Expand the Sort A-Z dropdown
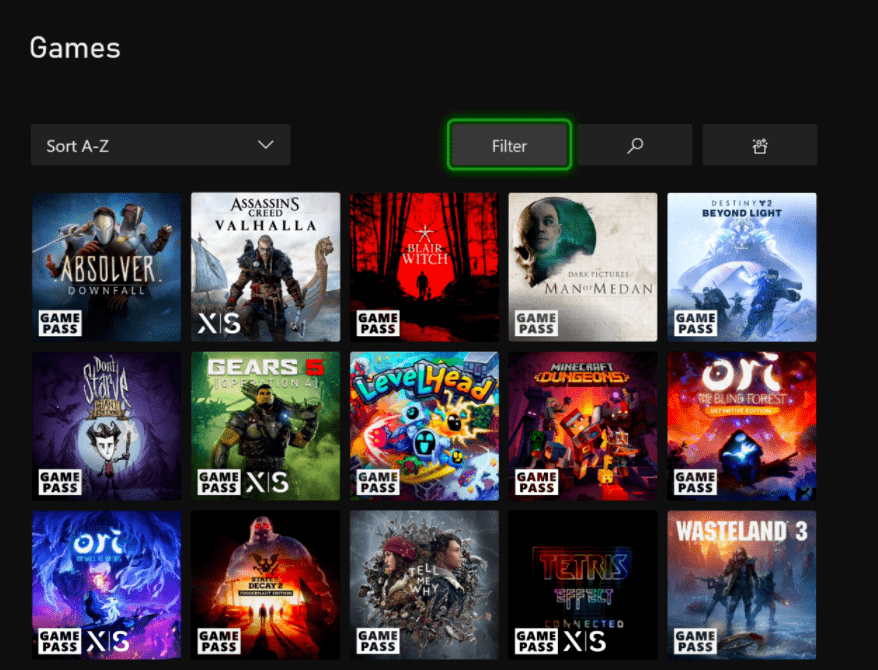Viewport: 878px width, 670px height. pyautogui.click(x=160, y=146)
